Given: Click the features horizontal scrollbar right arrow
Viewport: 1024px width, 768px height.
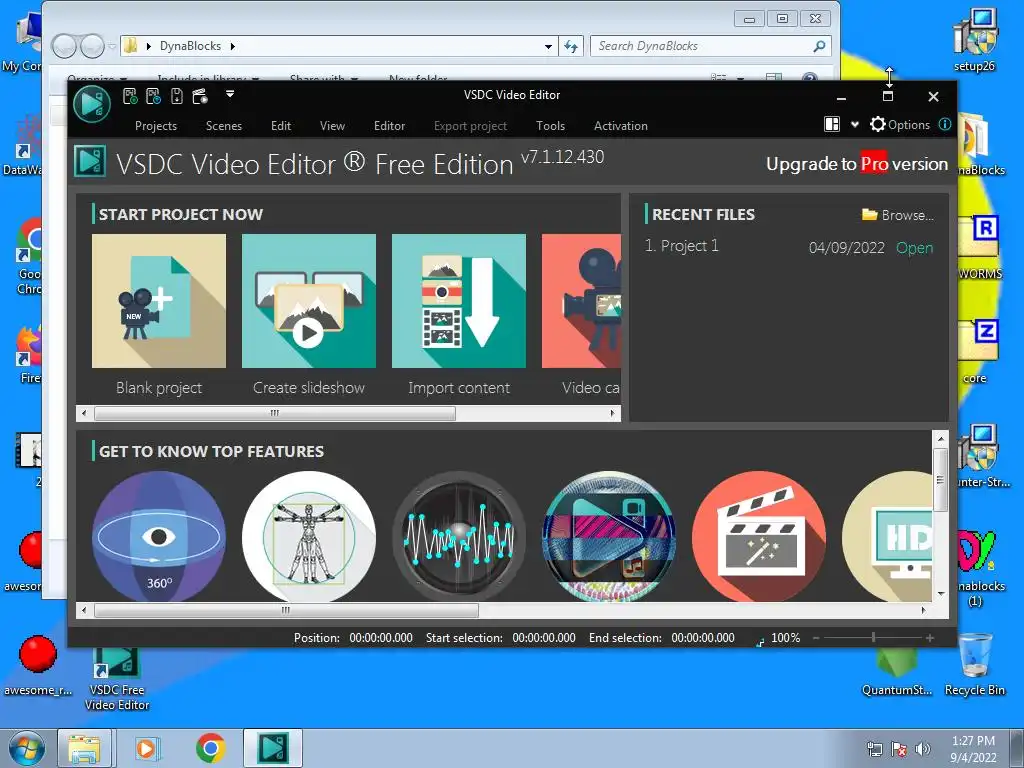Looking at the screenshot, I should [x=923, y=611].
